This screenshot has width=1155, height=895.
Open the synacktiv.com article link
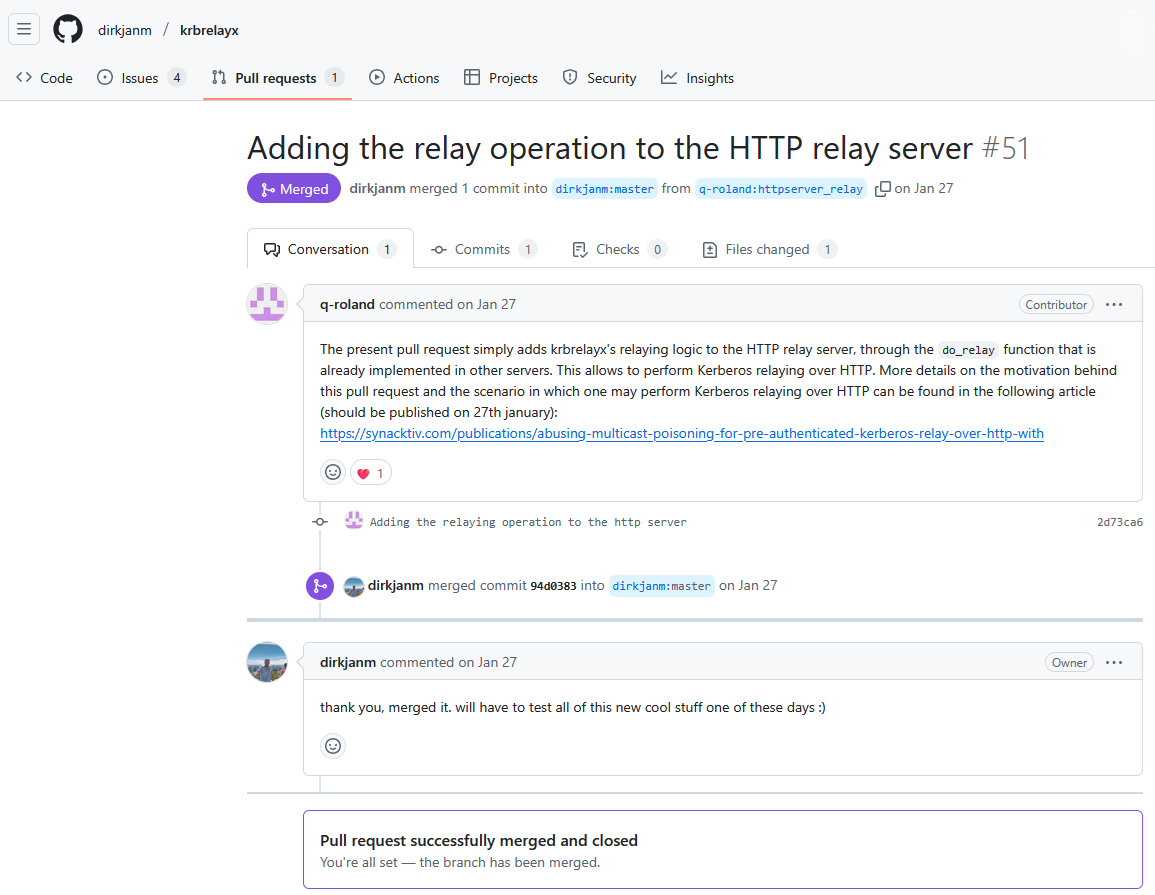coord(681,433)
